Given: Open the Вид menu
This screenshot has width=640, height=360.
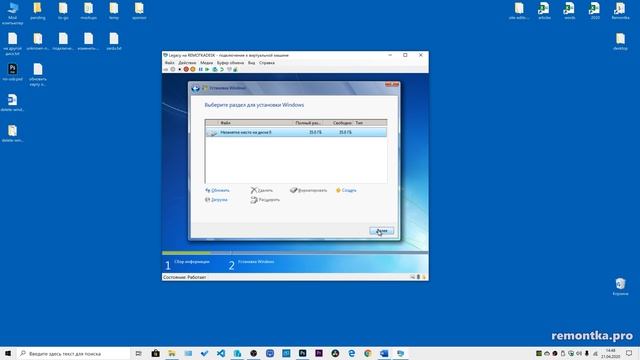Looking at the screenshot, I should pos(251,63).
